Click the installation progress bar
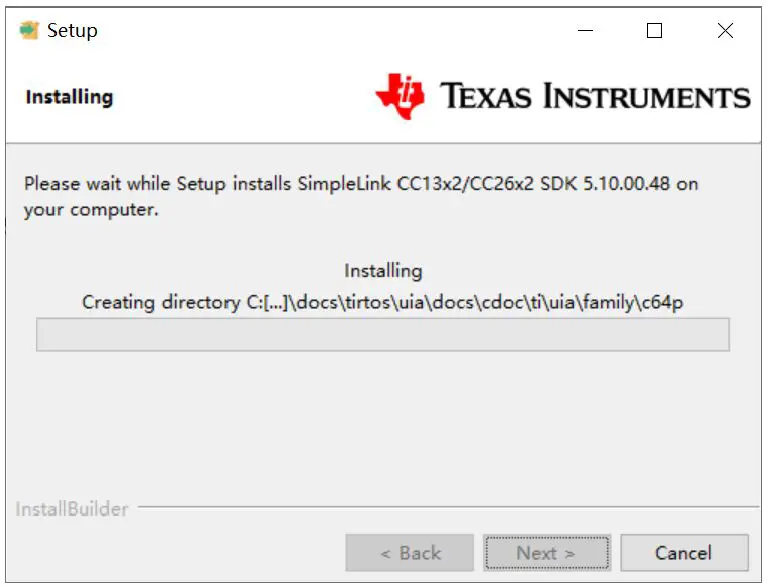This screenshot has width=769, height=587. click(x=382, y=335)
